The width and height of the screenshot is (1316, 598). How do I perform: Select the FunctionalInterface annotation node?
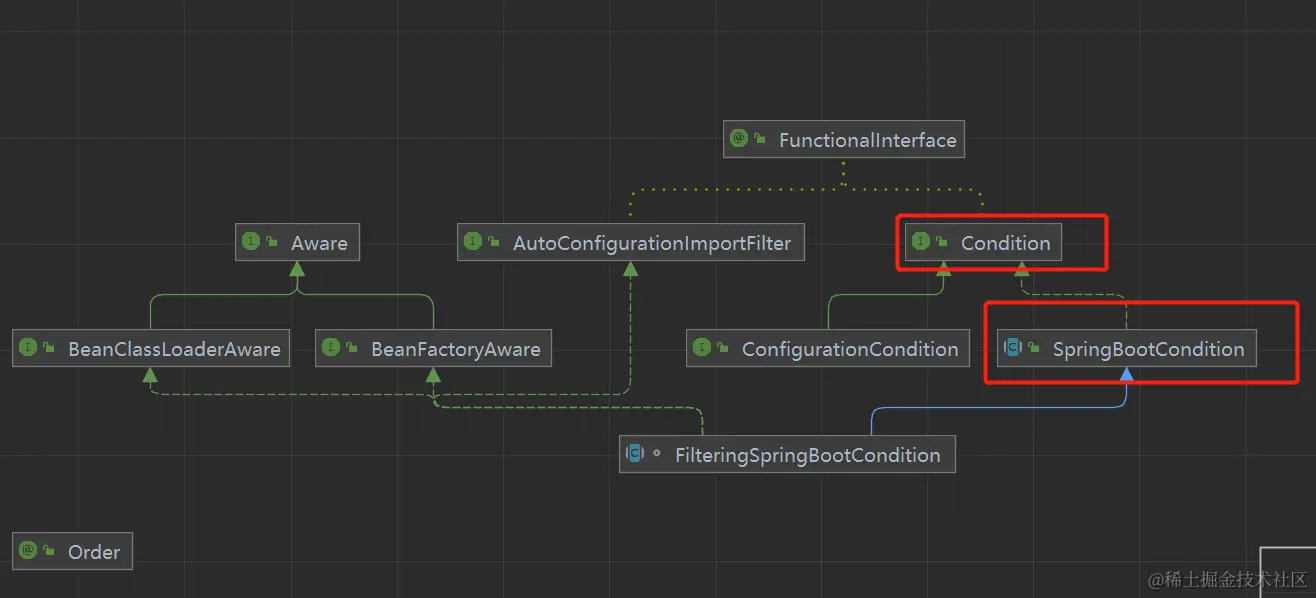844,140
